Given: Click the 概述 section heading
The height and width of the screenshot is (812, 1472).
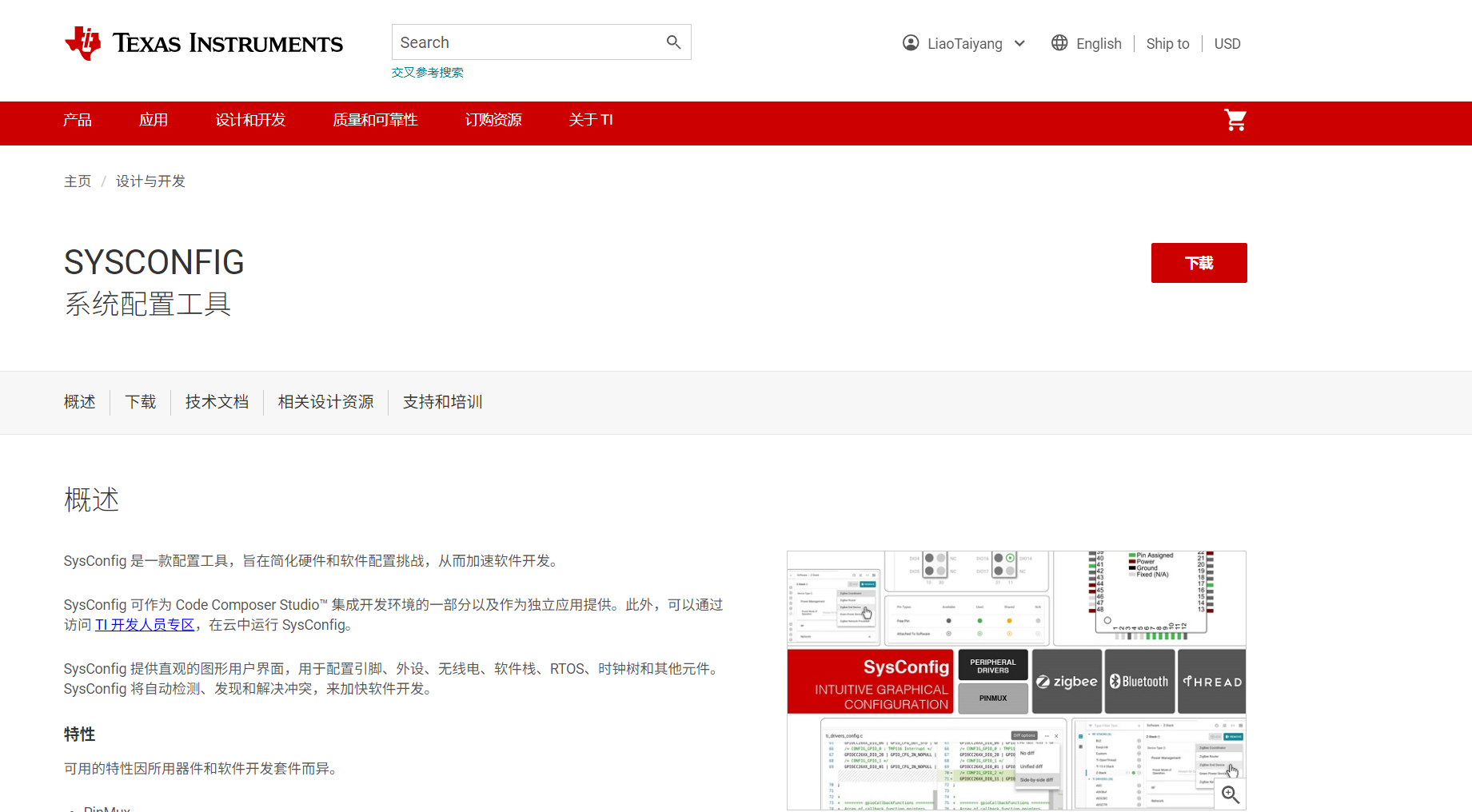Looking at the screenshot, I should coord(91,500).
